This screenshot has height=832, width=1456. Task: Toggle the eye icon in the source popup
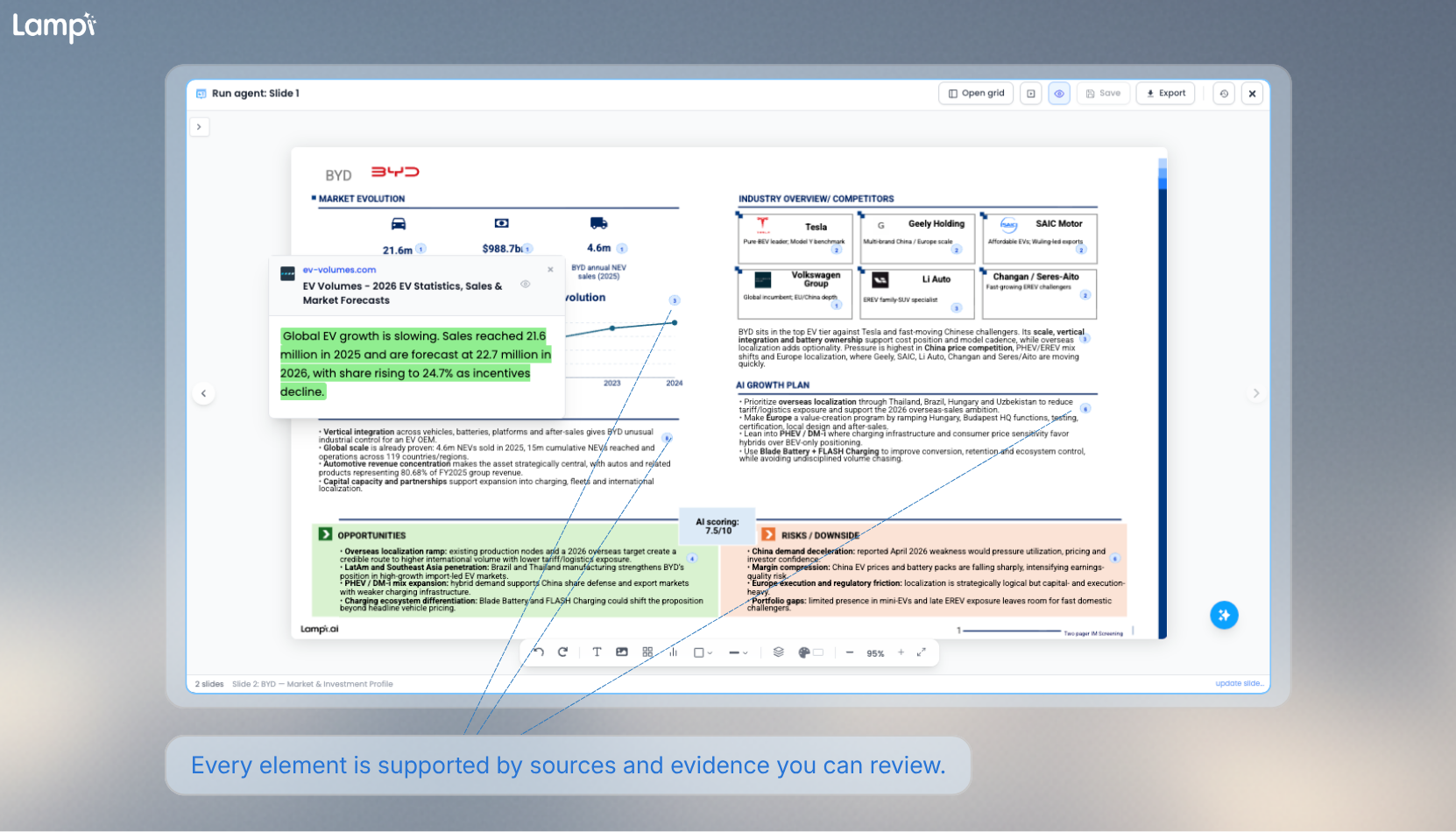[x=525, y=284]
